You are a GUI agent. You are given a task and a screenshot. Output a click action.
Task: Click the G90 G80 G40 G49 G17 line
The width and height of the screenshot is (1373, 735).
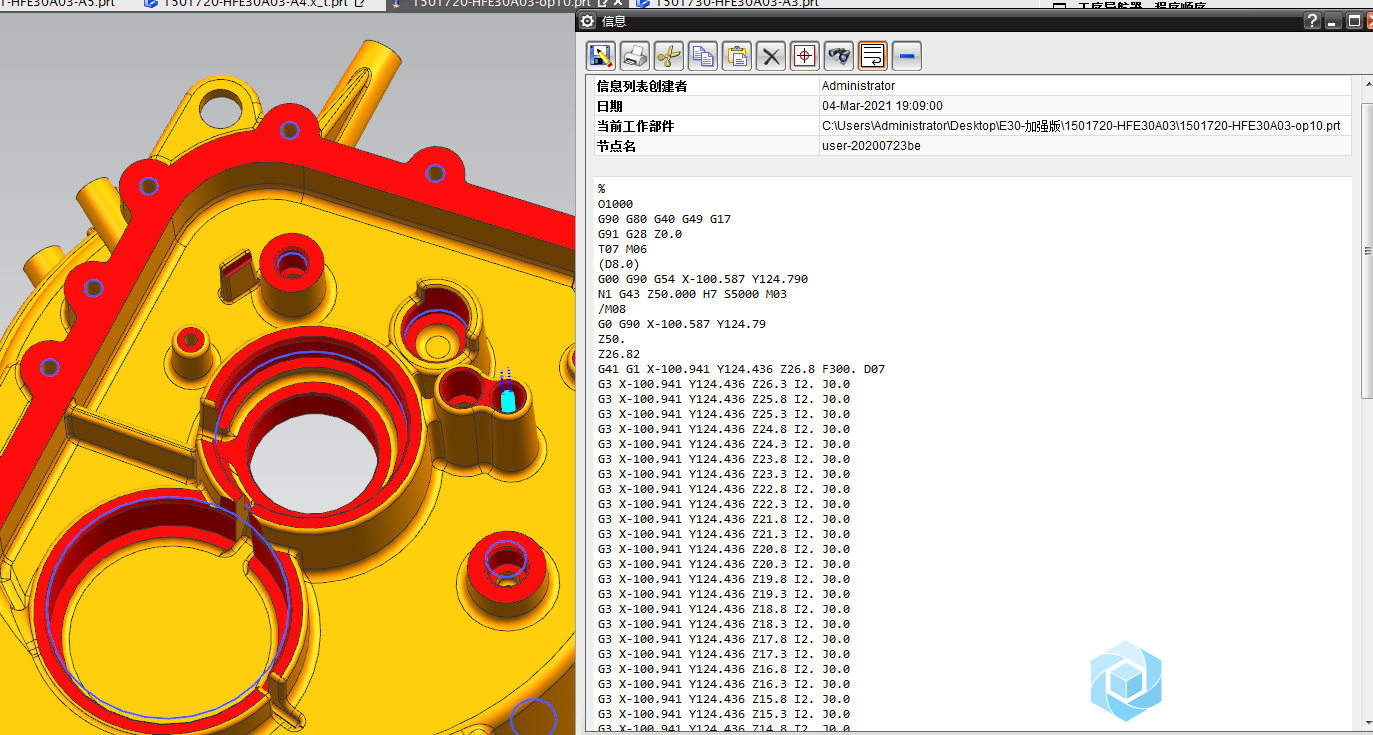pyautogui.click(x=664, y=219)
